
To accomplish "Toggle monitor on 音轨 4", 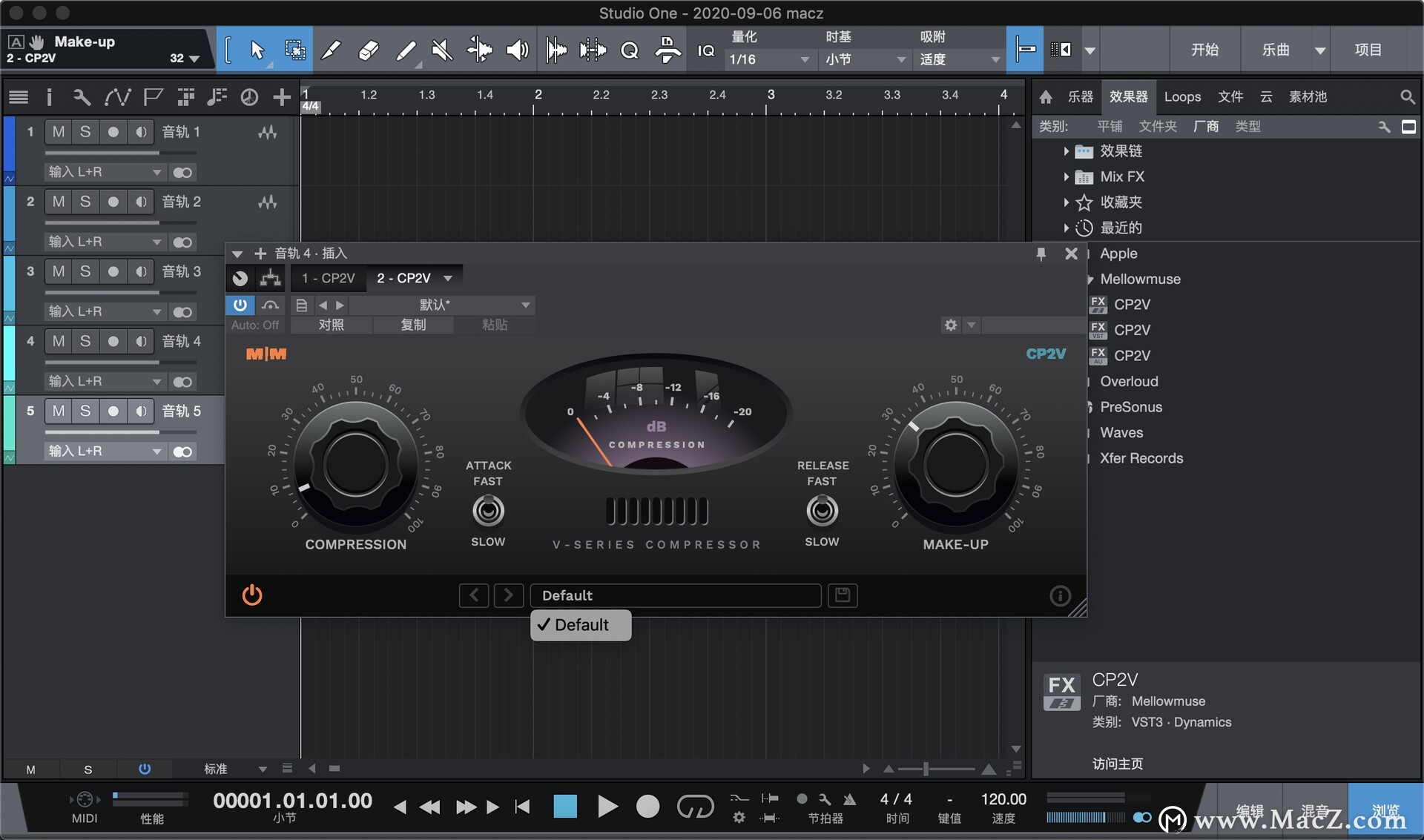I will pyautogui.click(x=141, y=341).
